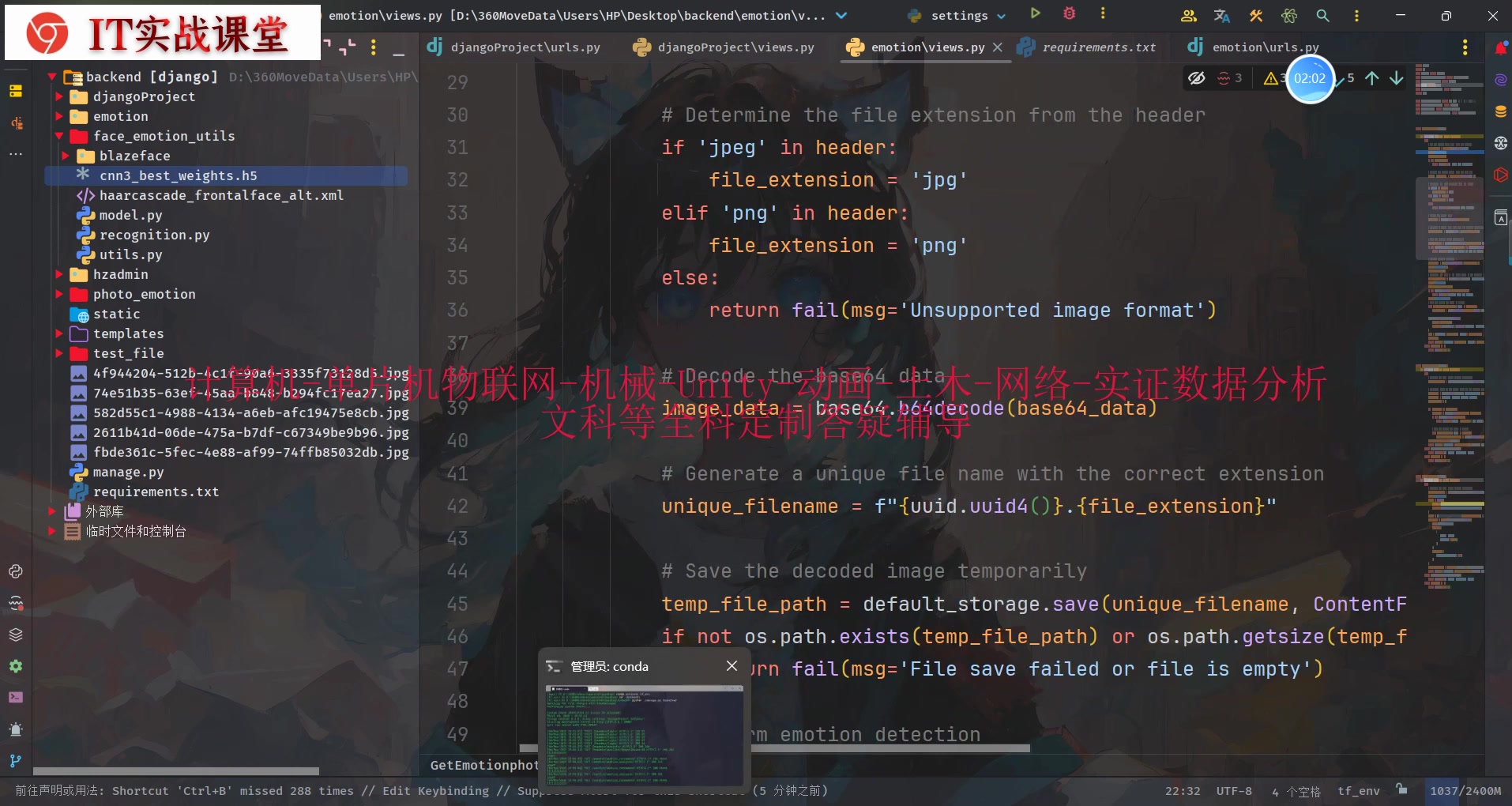Click the green gear icon in left bar
This screenshot has height=806, width=1512.
(16, 666)
